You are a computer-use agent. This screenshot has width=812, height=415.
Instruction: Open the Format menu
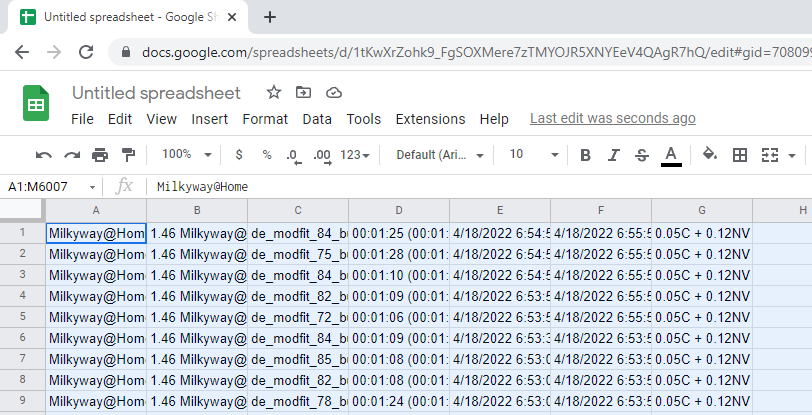tap(265, 119)
